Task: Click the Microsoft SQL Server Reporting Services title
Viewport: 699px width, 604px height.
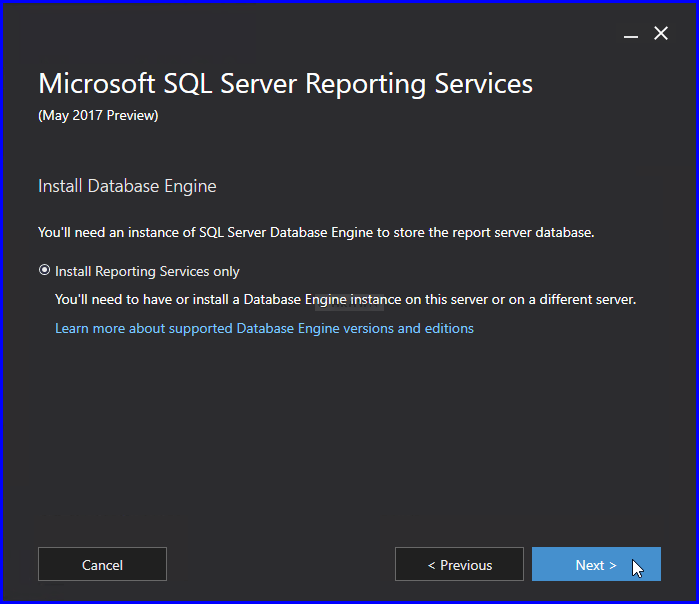Action: (285, 83)
